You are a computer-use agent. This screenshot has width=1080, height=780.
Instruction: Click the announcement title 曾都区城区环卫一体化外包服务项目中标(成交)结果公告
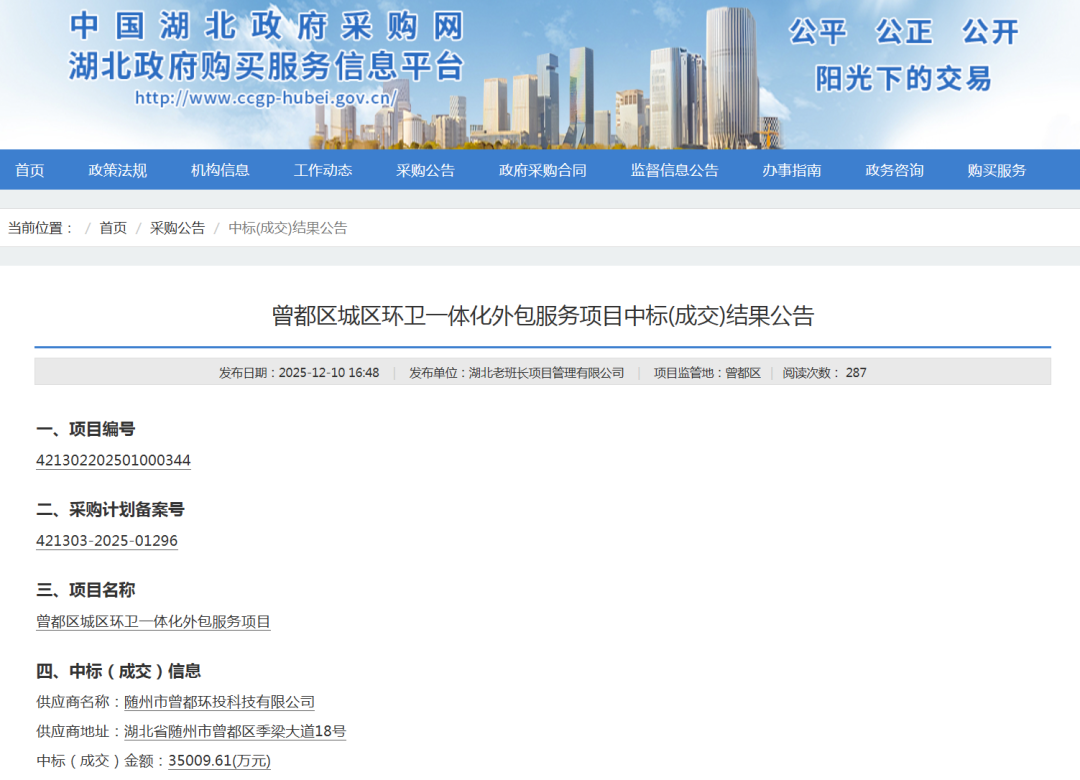point(543,316)
